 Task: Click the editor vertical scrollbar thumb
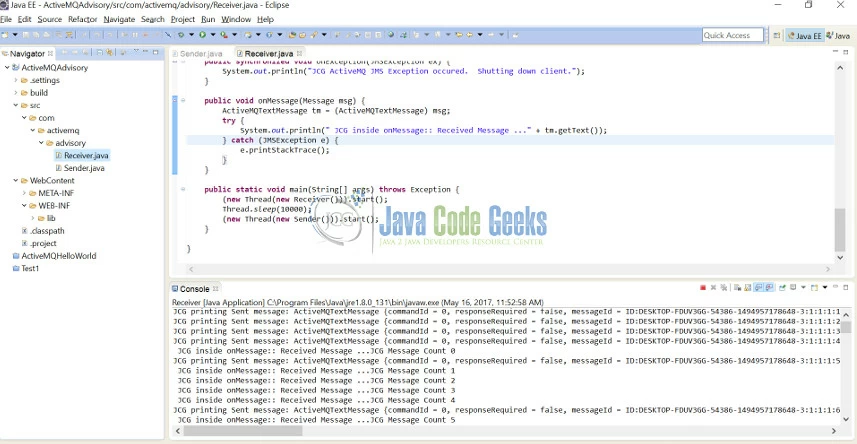point(840,229)
